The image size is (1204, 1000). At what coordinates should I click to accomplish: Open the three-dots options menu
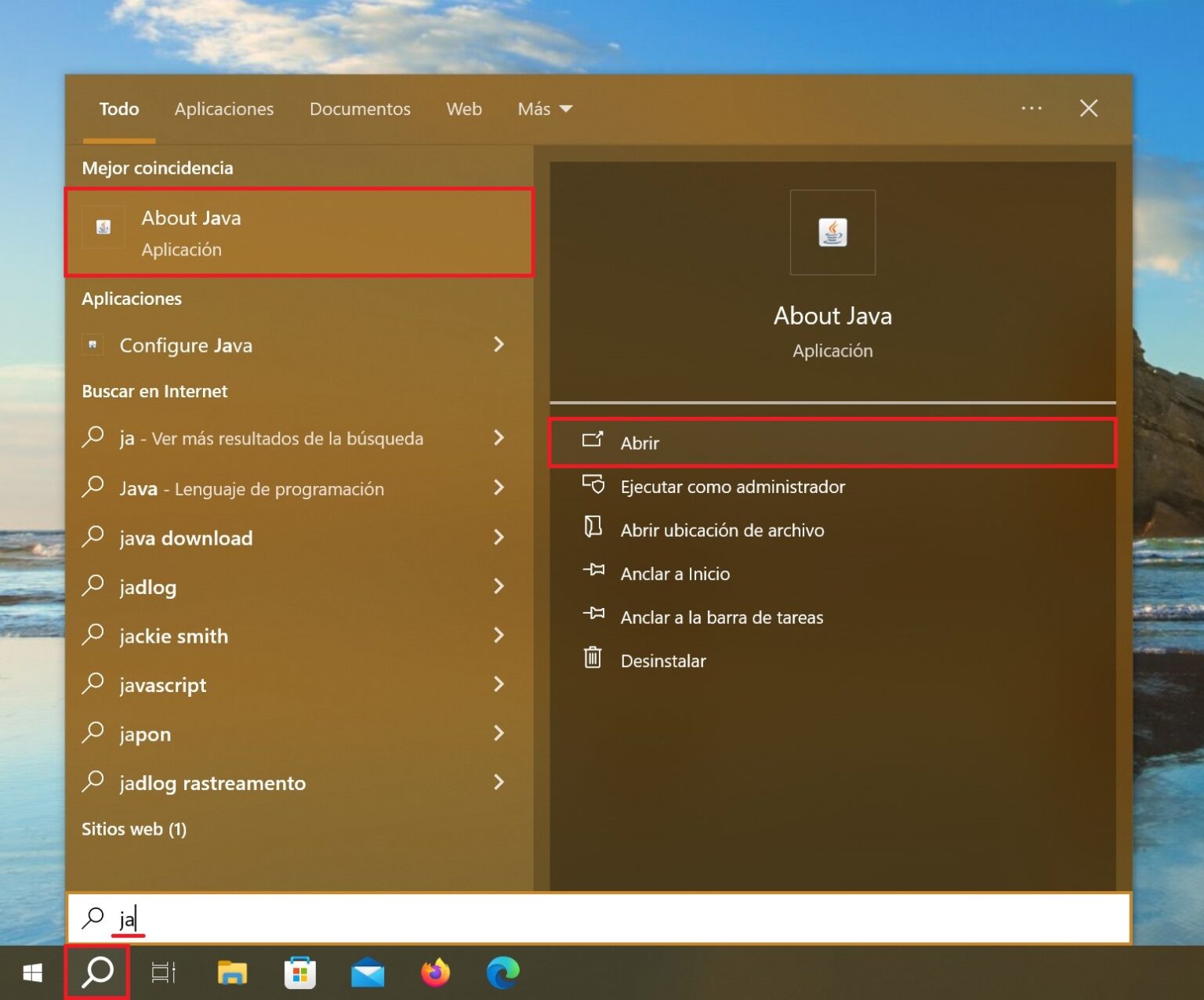[1032, 108]
